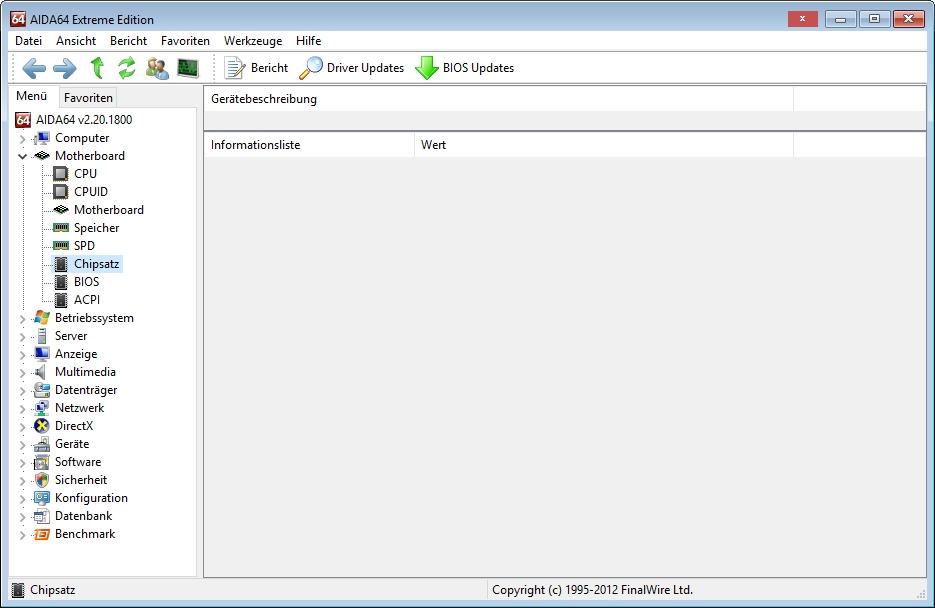This screenshot has width=935, height=608.
Task: Open the Favoriten menu
Action: (x=185, y=41)
